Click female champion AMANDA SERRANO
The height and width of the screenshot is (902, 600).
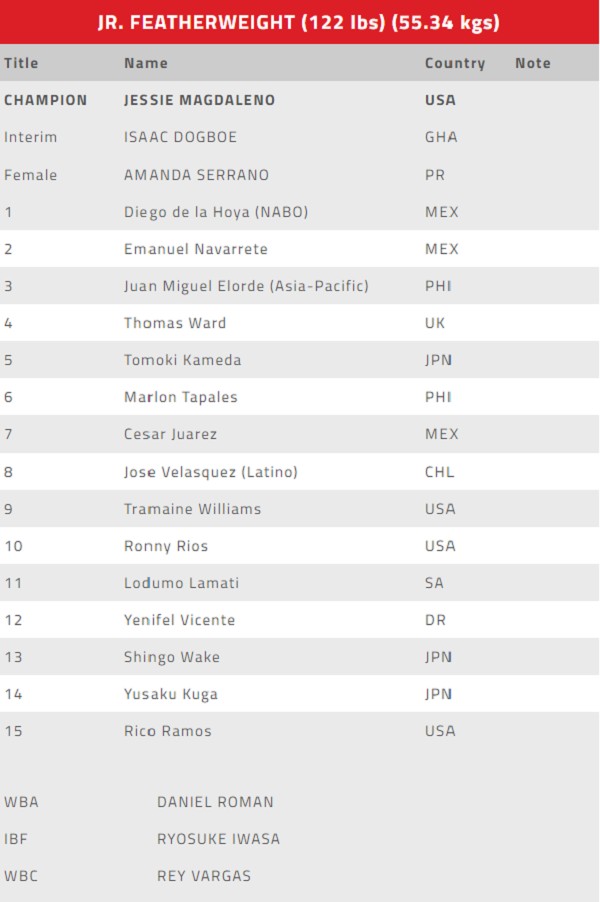(x=197, y=175)
